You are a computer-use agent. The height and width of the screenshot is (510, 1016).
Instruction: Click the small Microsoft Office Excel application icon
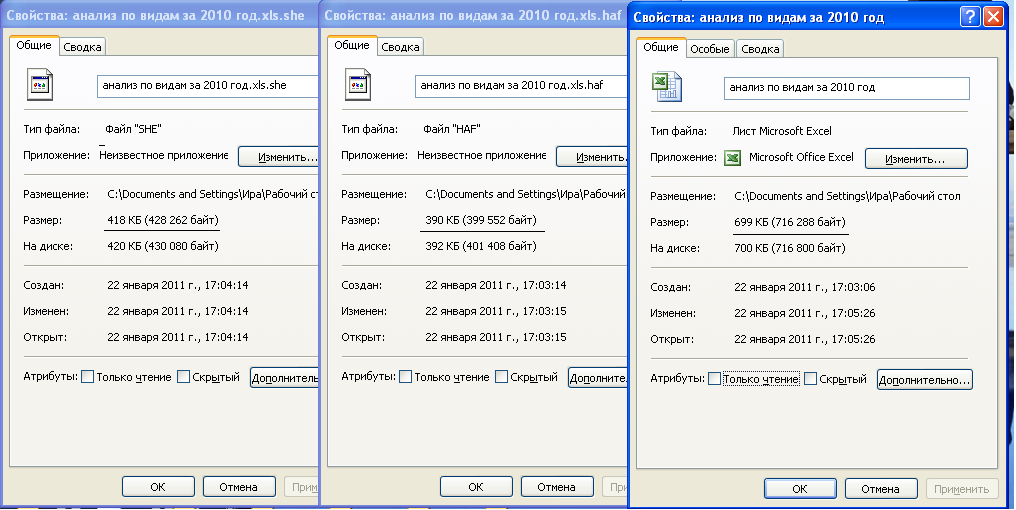click(x=733, y=157)
